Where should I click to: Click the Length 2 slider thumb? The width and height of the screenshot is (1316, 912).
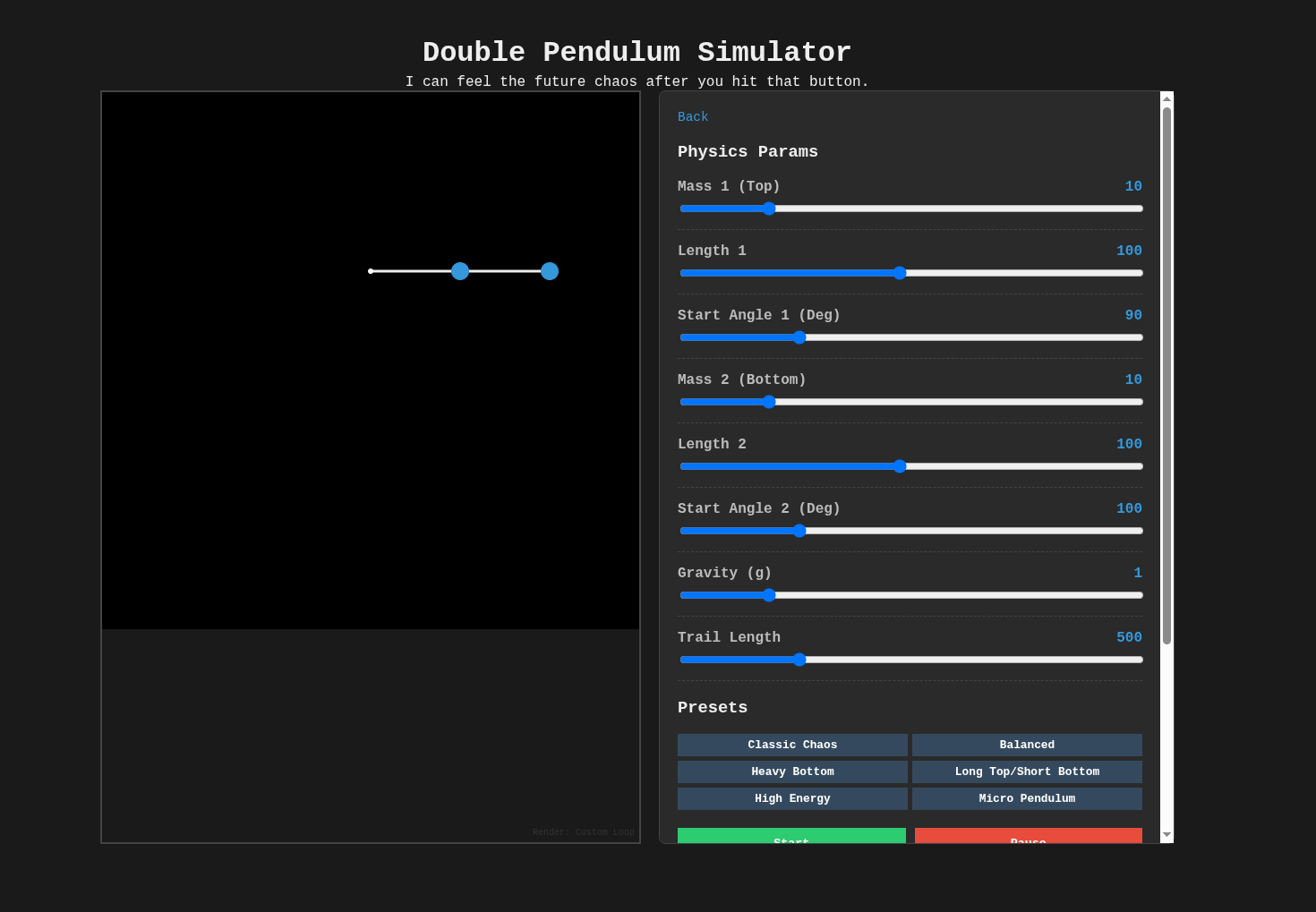(900, 466)
